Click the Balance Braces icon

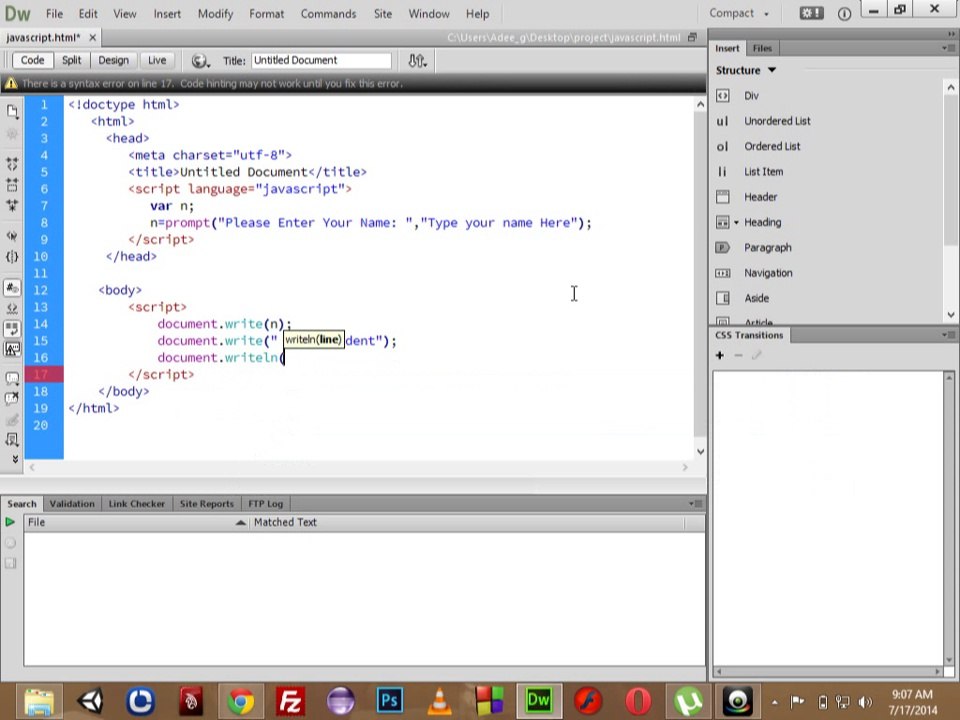12,257
